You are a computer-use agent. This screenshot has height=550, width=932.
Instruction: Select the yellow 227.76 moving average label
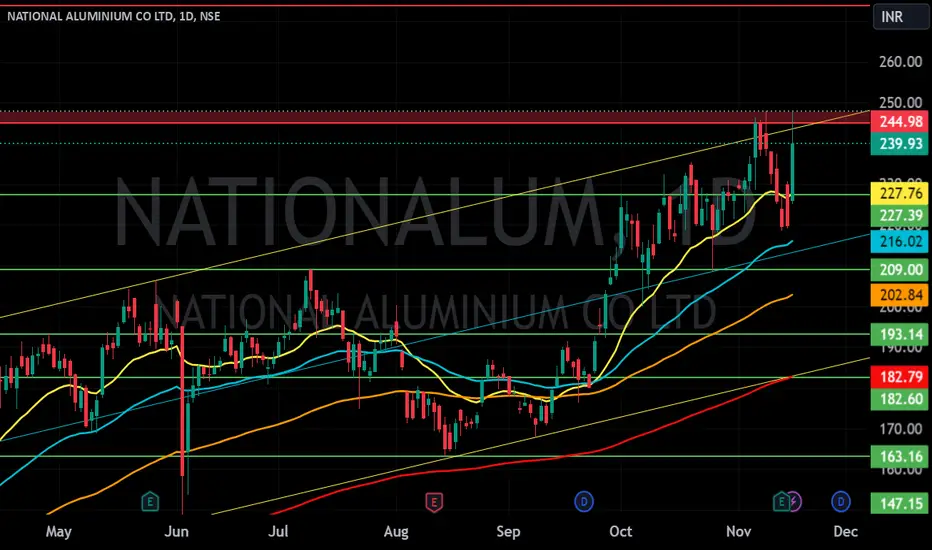(x=900, y=193)
